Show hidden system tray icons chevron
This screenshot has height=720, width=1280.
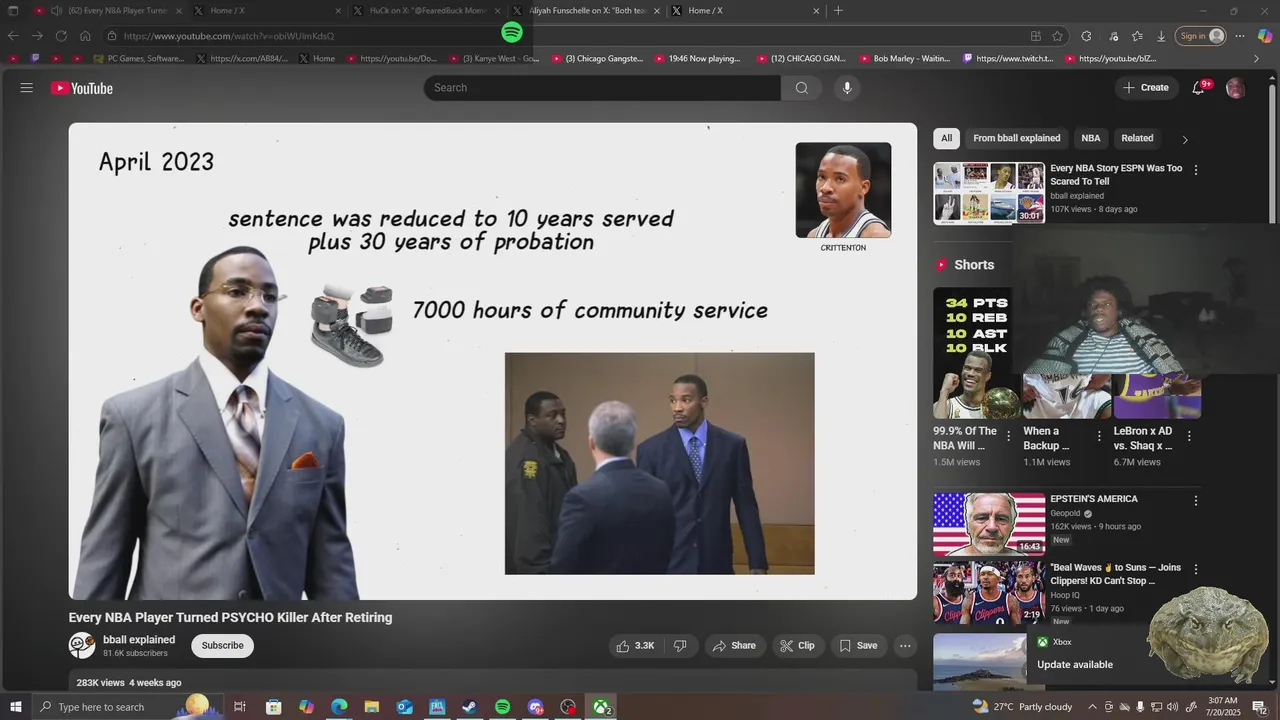(x=1092, y=707)
